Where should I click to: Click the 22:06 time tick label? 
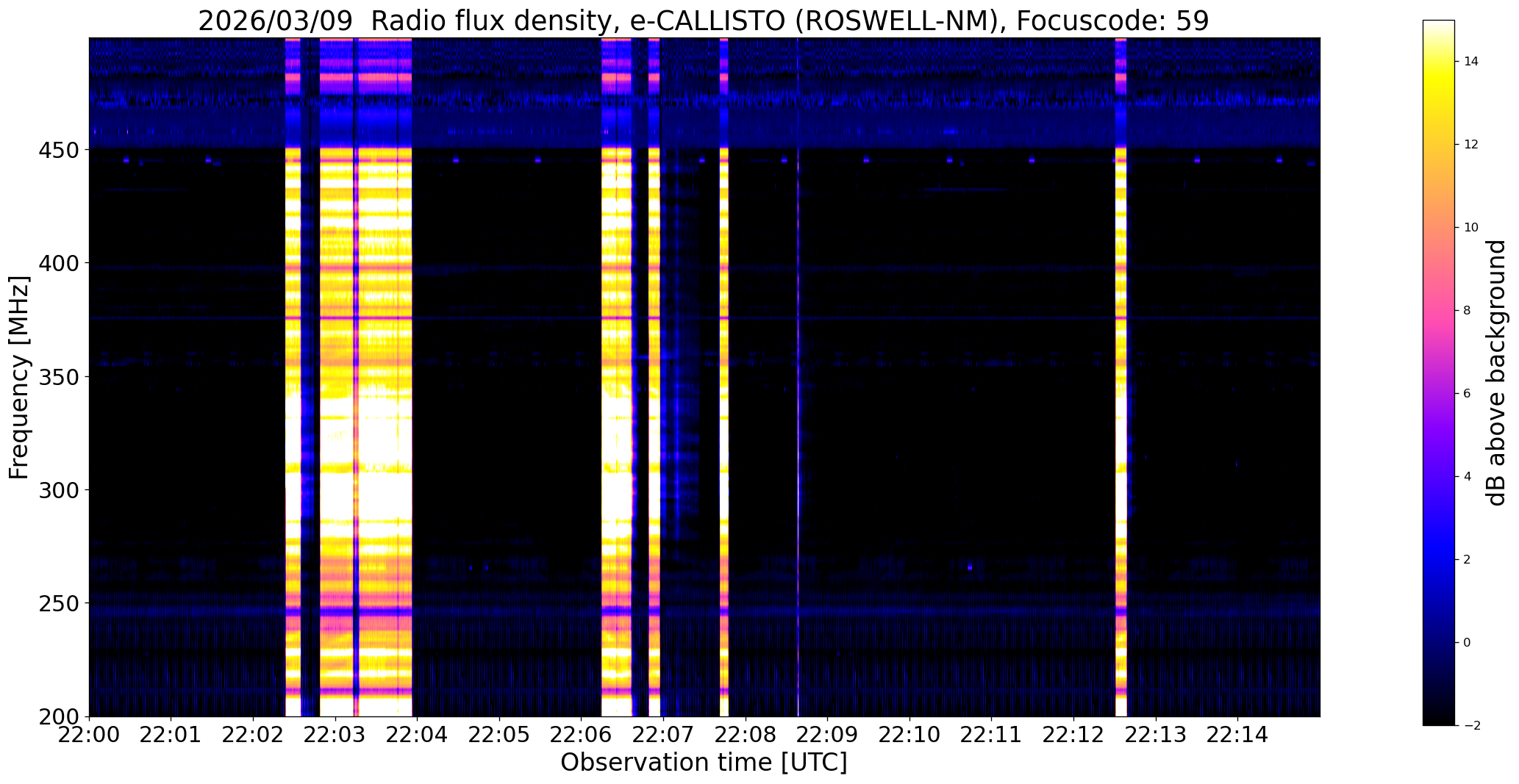tap(582, 734)
